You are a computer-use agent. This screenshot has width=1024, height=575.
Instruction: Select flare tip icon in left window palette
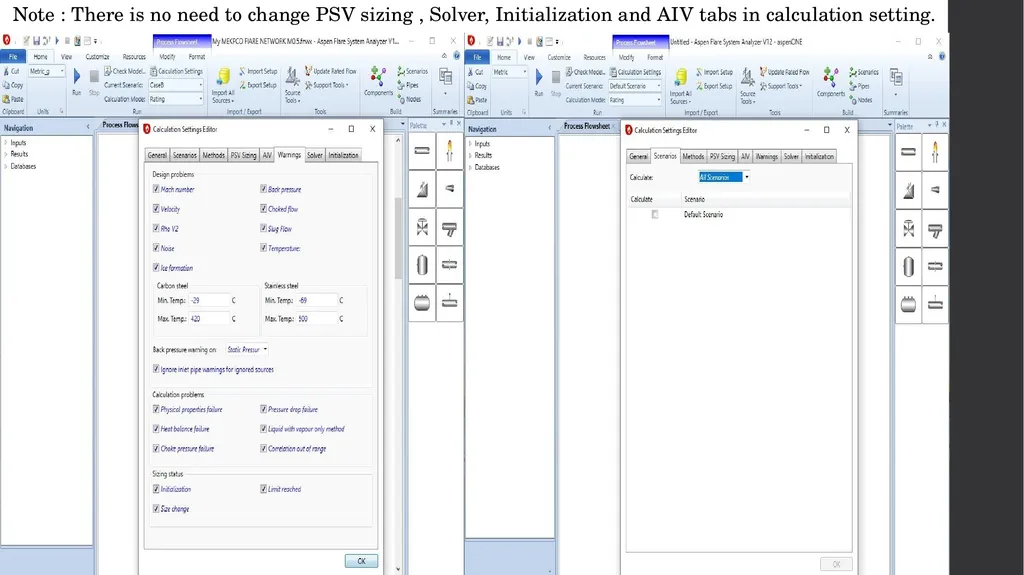point(449,151)
